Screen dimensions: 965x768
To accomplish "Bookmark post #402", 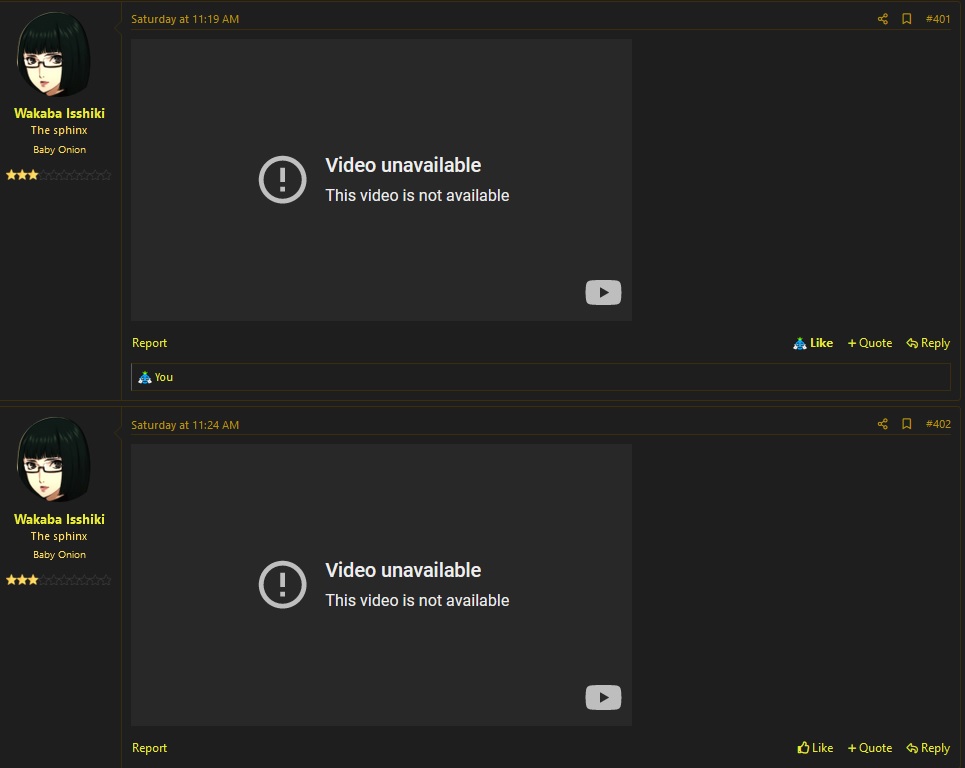I will click(x=907, y=424).
